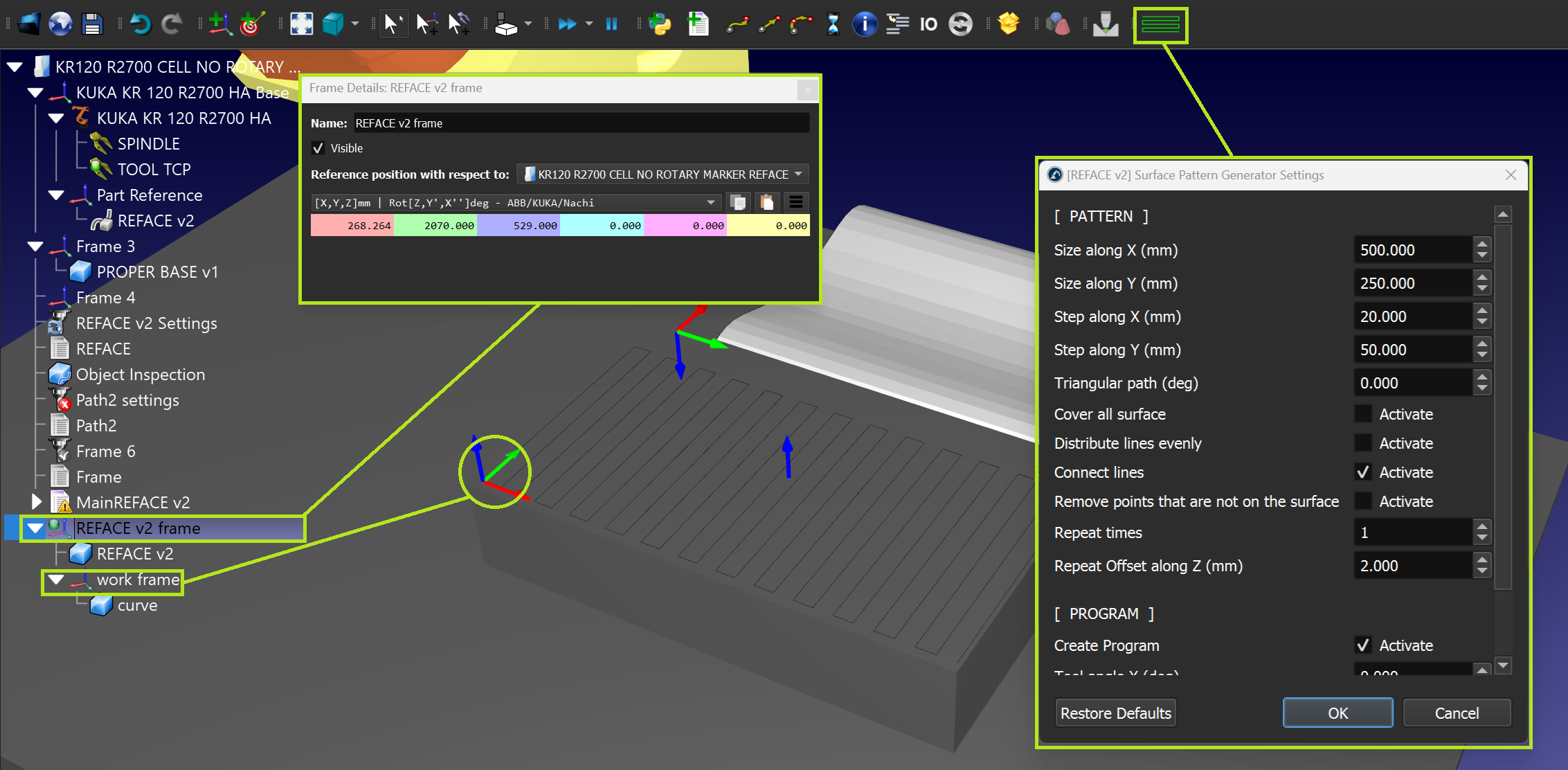Click the Add Python program icon
Image resolution: width=1568 pixels, height=770 pixels.
coord(660,24)
